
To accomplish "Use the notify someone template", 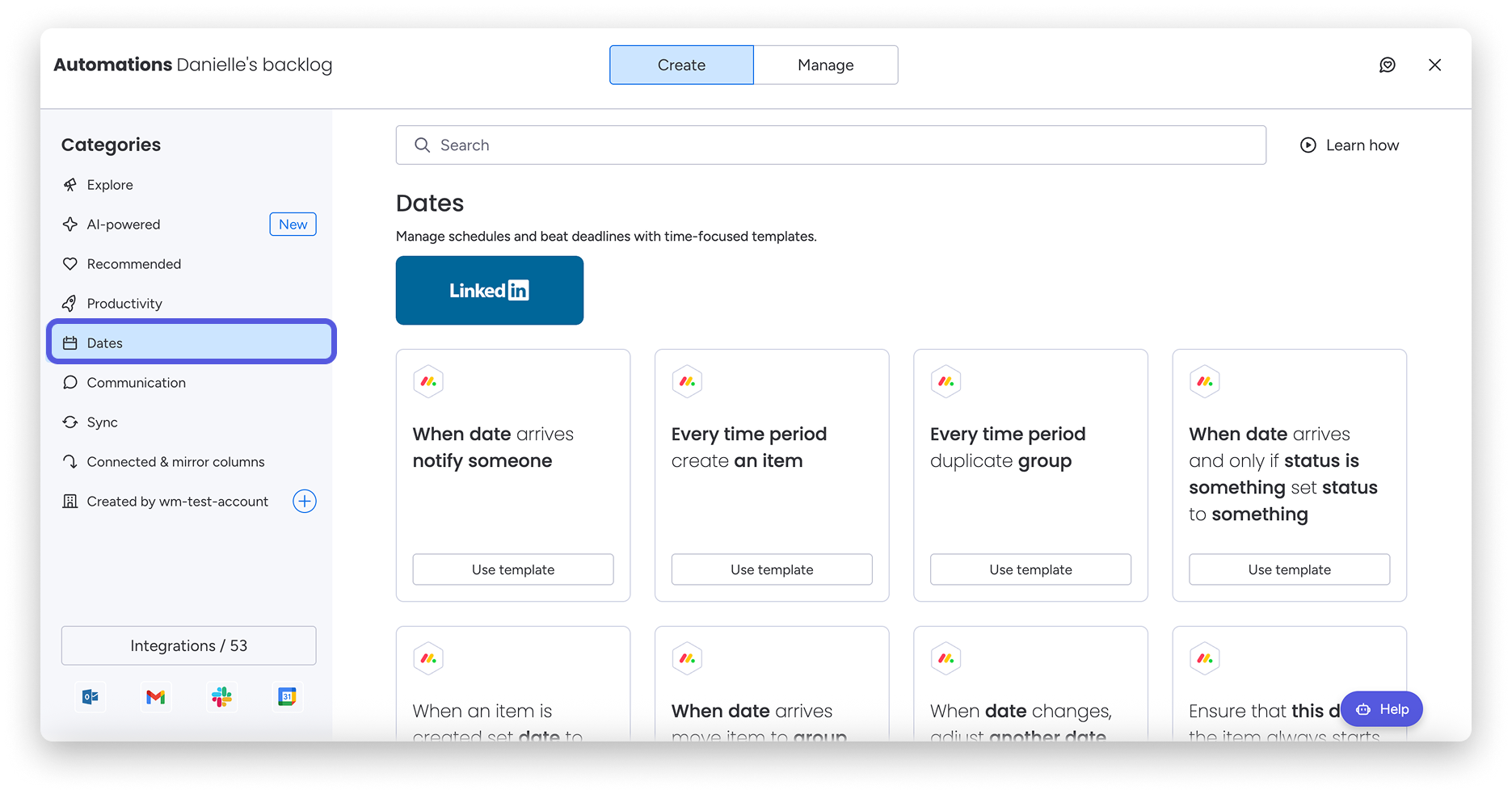I will [x=513, y=569].
